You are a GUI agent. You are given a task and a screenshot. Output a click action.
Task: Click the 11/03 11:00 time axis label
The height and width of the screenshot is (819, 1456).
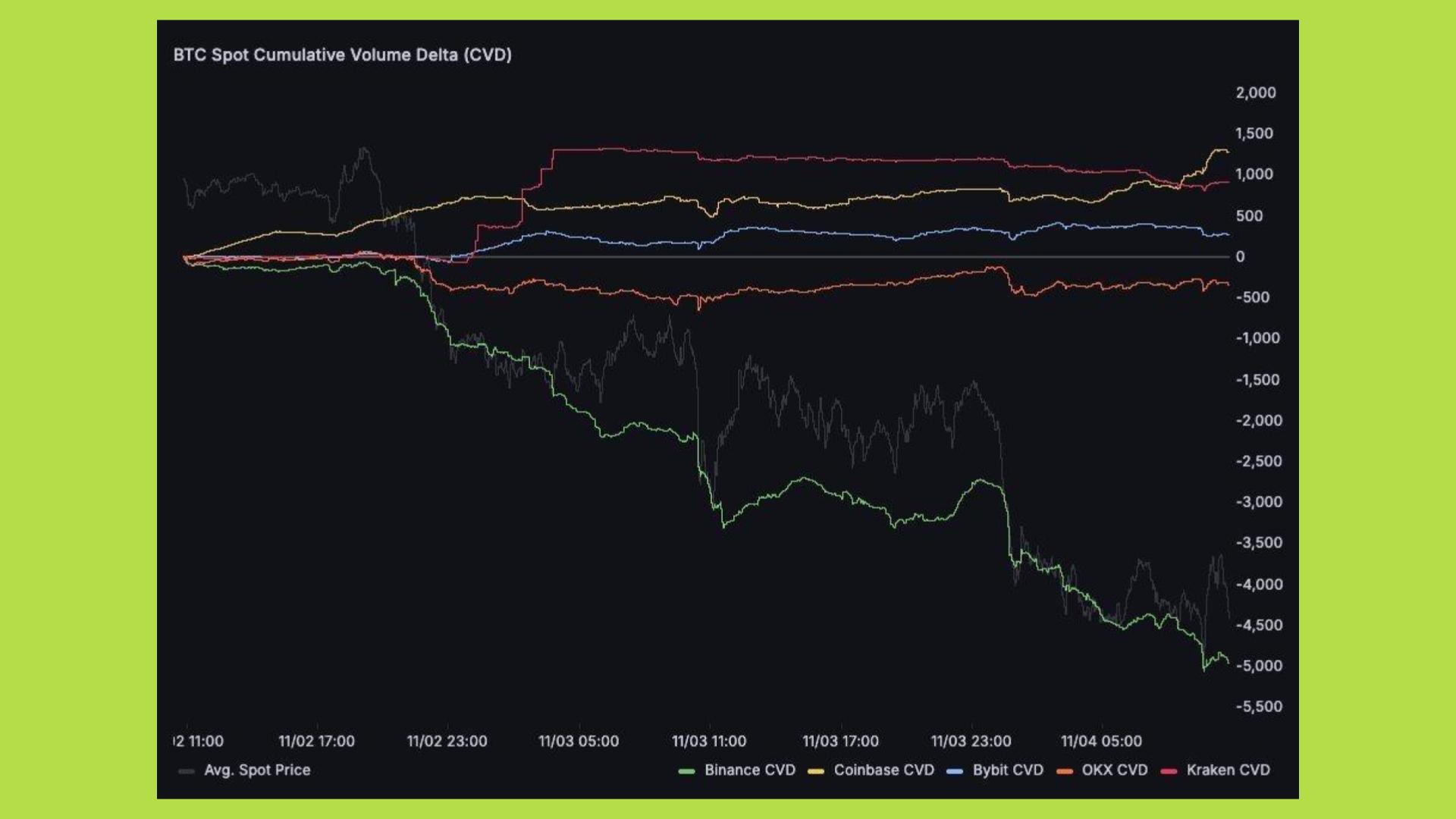708,741
